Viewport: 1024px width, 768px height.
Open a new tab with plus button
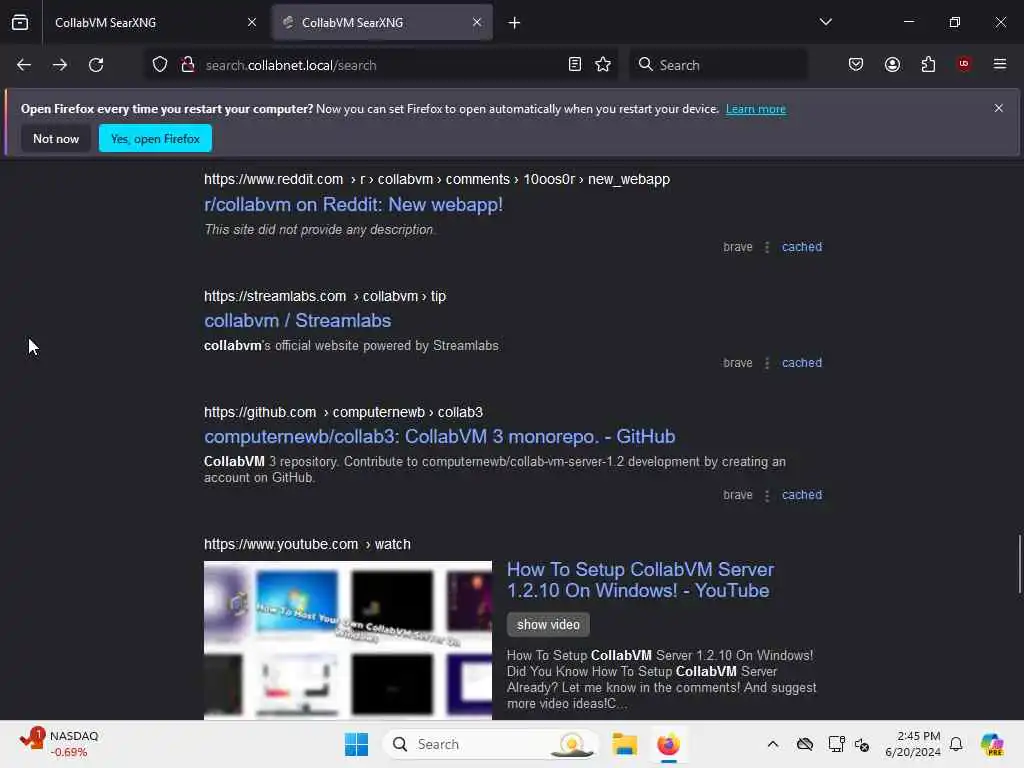515,23
